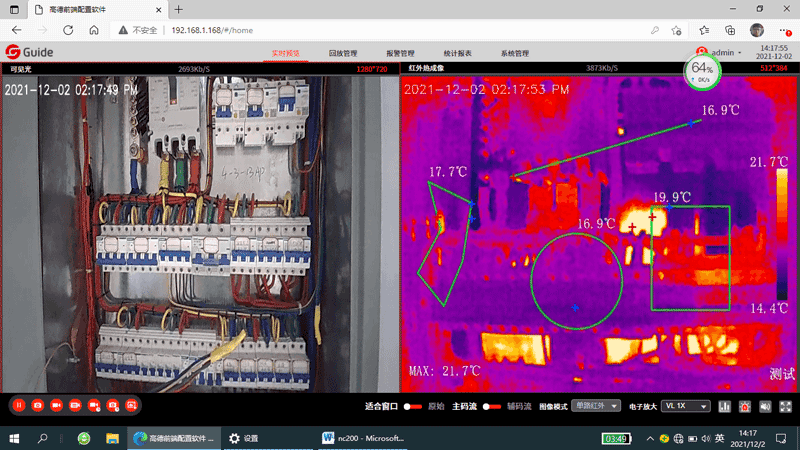800x450 pixels.
Task: Toggle the 主码流/辅码流 stream switch
Action: [491, 407]
